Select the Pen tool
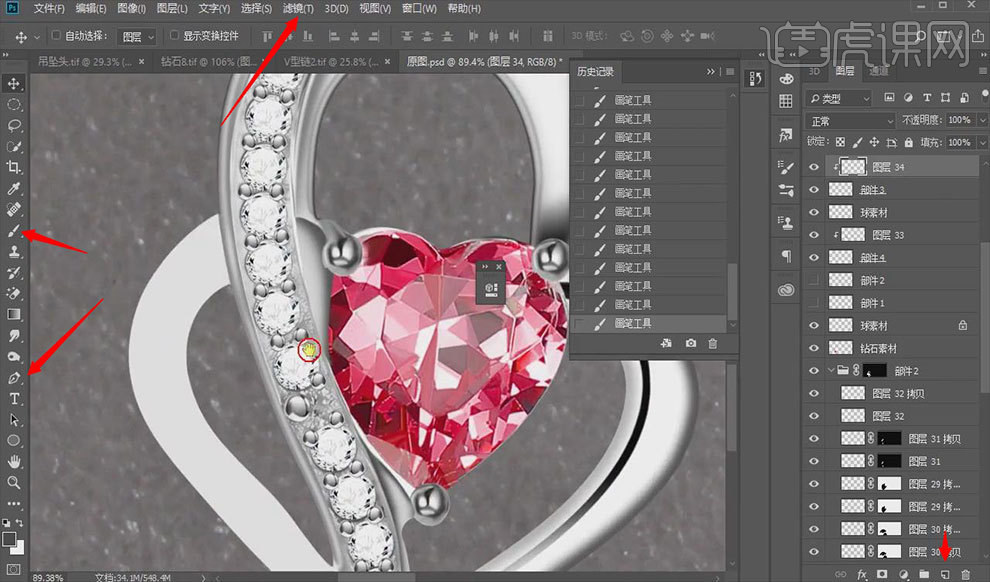The width and height of the screenshot is (990, 582). tap(14, 378)
